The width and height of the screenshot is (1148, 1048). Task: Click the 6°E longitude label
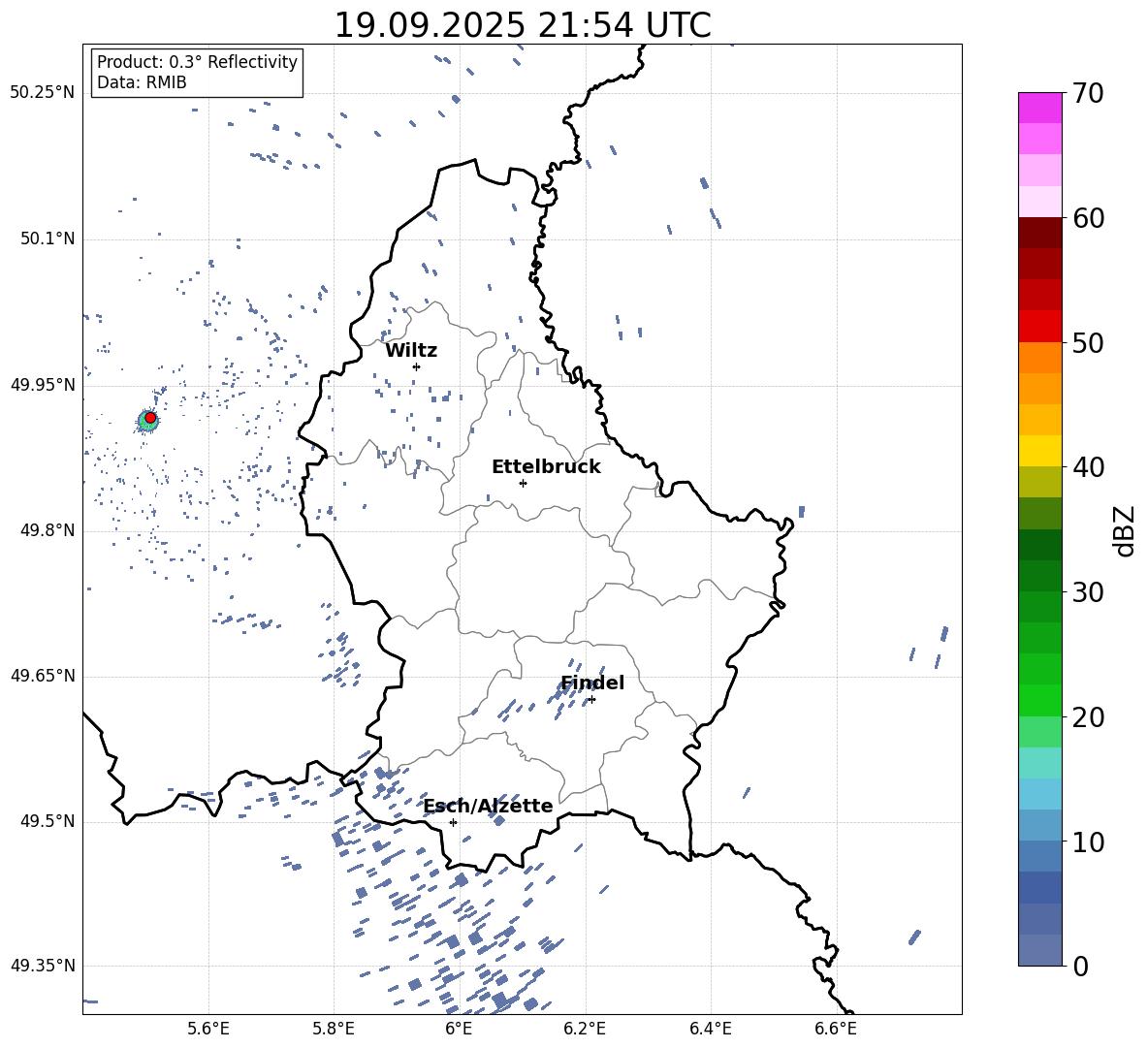tap(459, 1029)
